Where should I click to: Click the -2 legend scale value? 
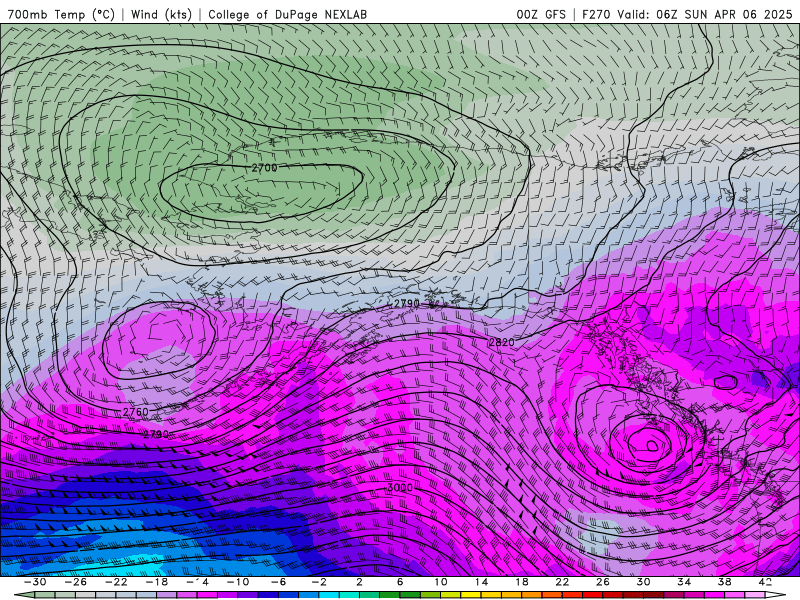pyautogui.click(x=319, y=582)
